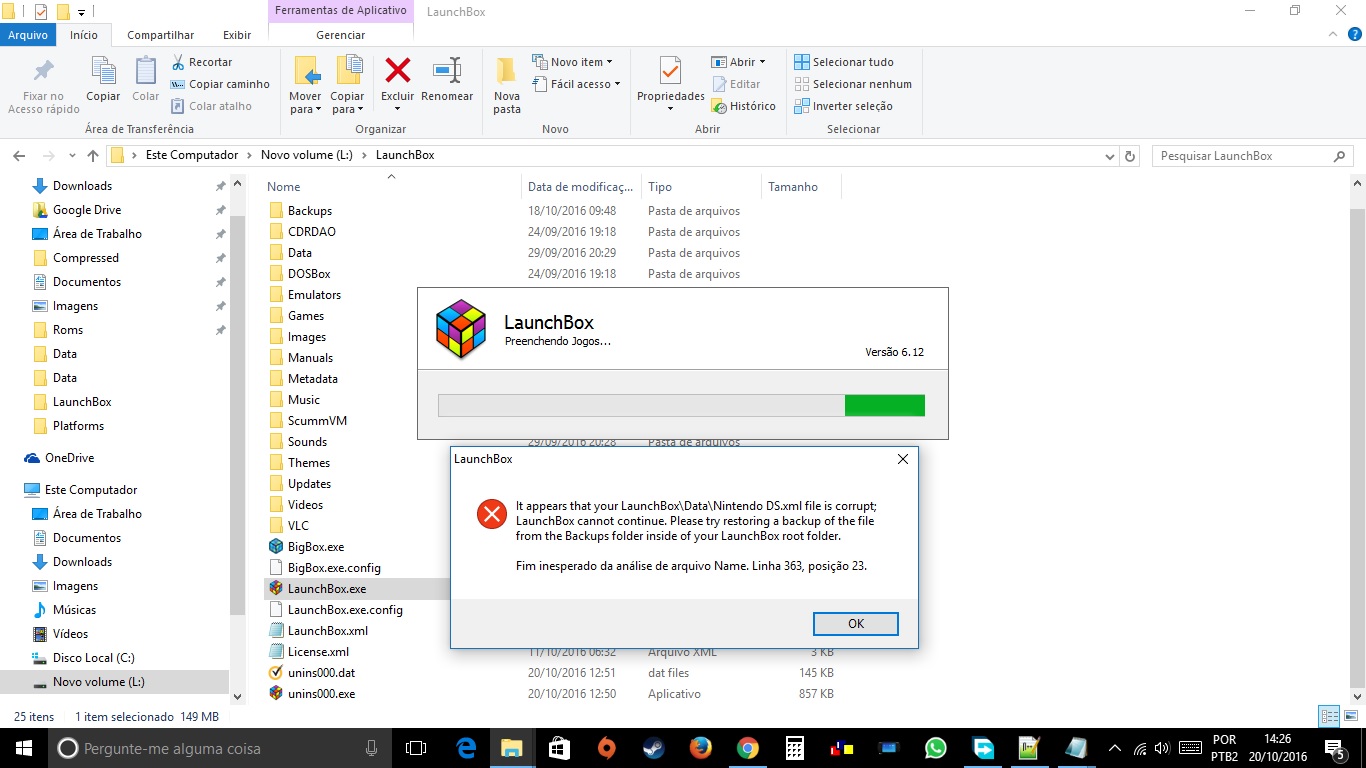Click the Histórico button
The image size is (1366, 768).
pos(743,106)
